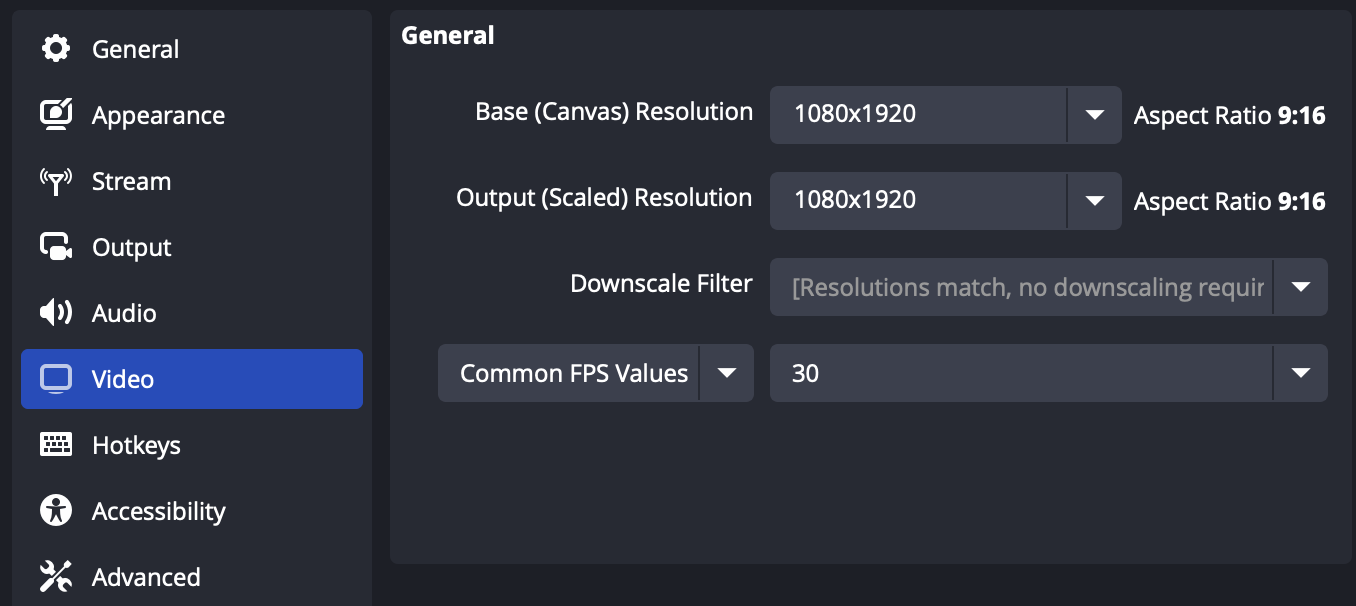Click the Base Resolution 1080x1920 text field
Image resolution: width=1356 pixels, height=606 pixels.
pyautogui.click(x=918, y=114)
